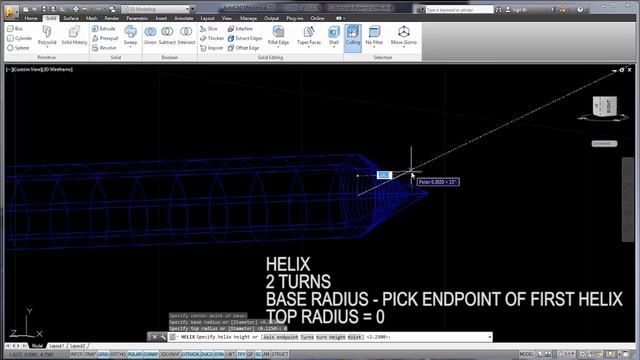The width and height of the screenshot is (640, 360).
Task: Select the Cylinder primitive tool
Action: pos(20,38)
